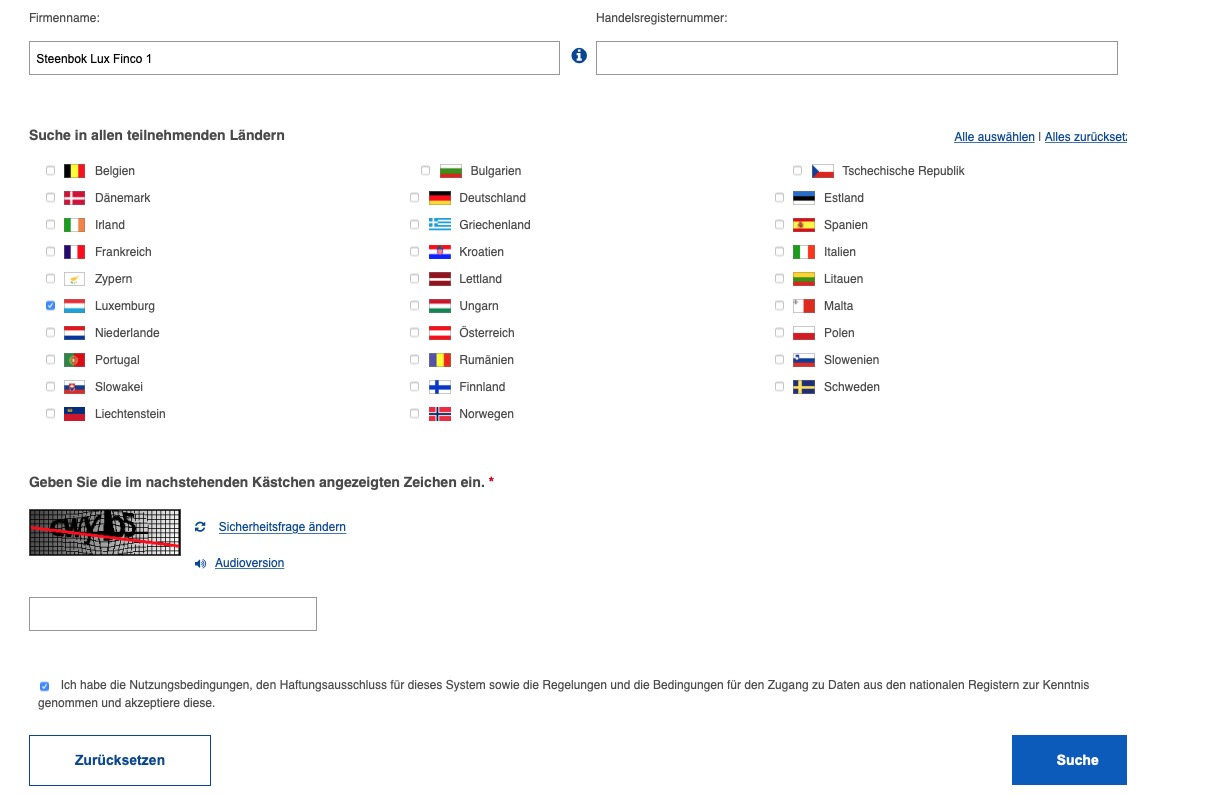Click the Luxemburg flag icon
The width and height of the screenshot is (1205, 796).
tap(74, 305)
